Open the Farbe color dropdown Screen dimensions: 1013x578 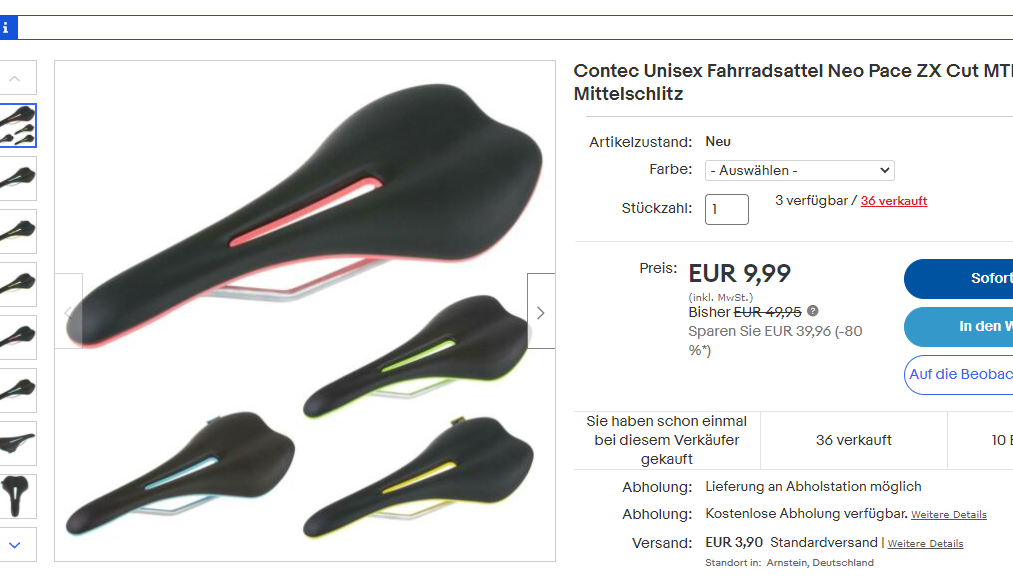(800, 170)
